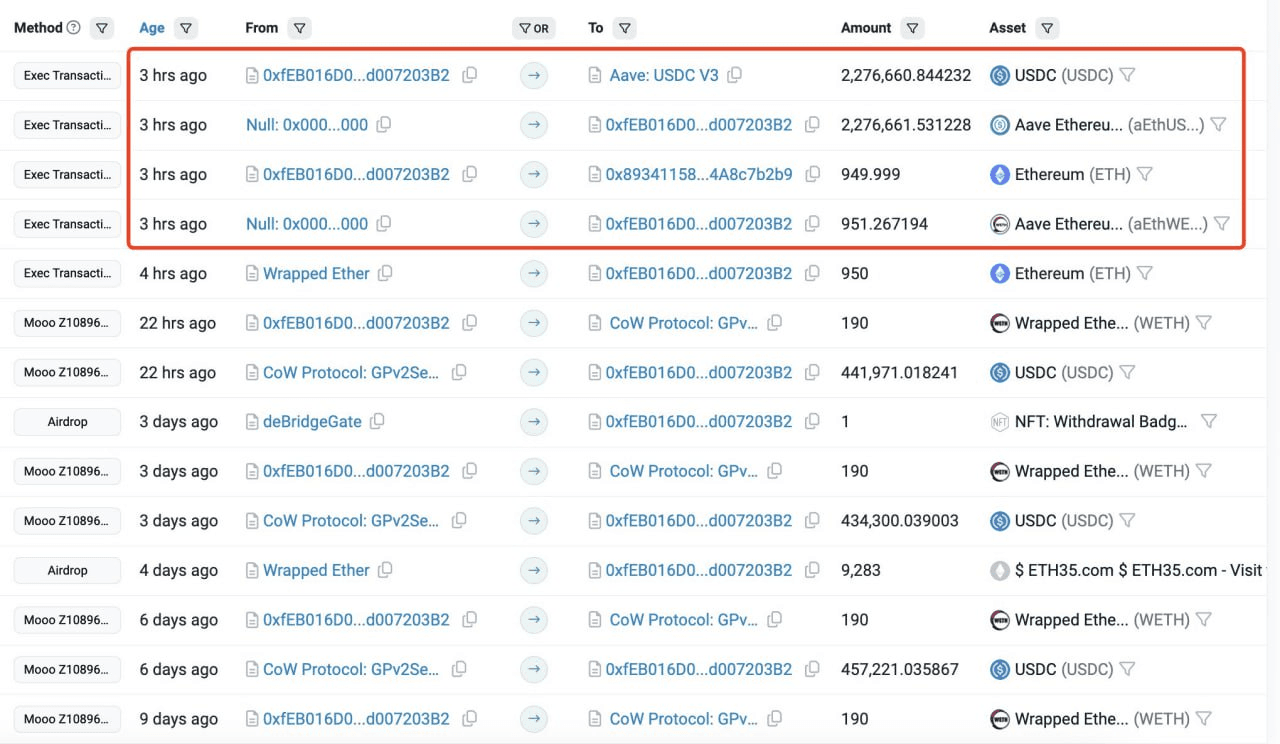The height and width of the screenshot is (744, 1280).
Task: Copy From address in the 2,276,660.844232 USDC row
Action: pos(469,75)
